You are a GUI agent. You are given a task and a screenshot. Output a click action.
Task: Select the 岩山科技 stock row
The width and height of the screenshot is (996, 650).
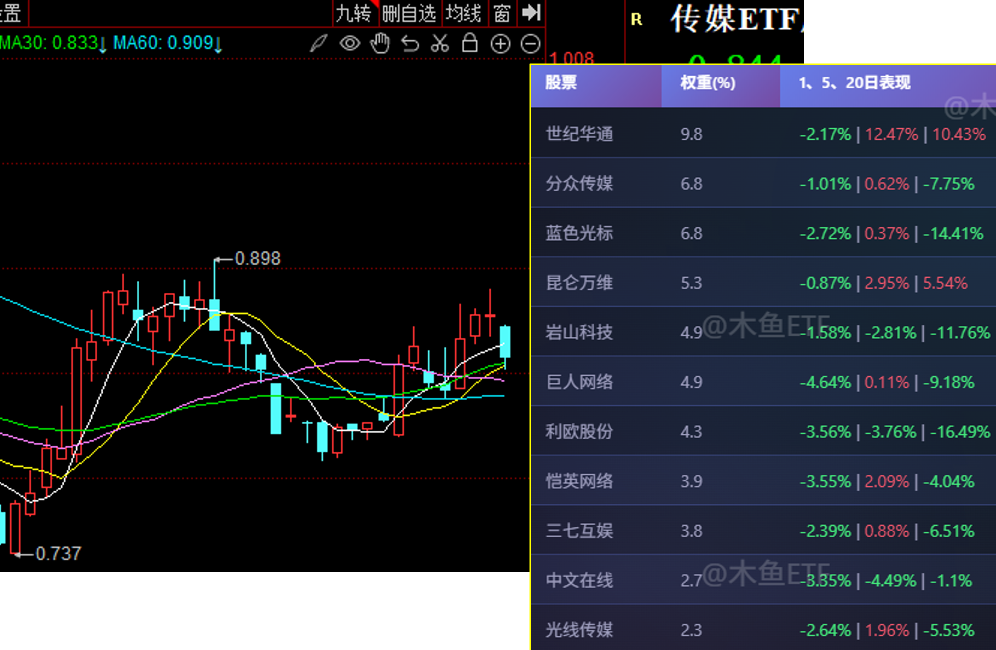(763, 332)
